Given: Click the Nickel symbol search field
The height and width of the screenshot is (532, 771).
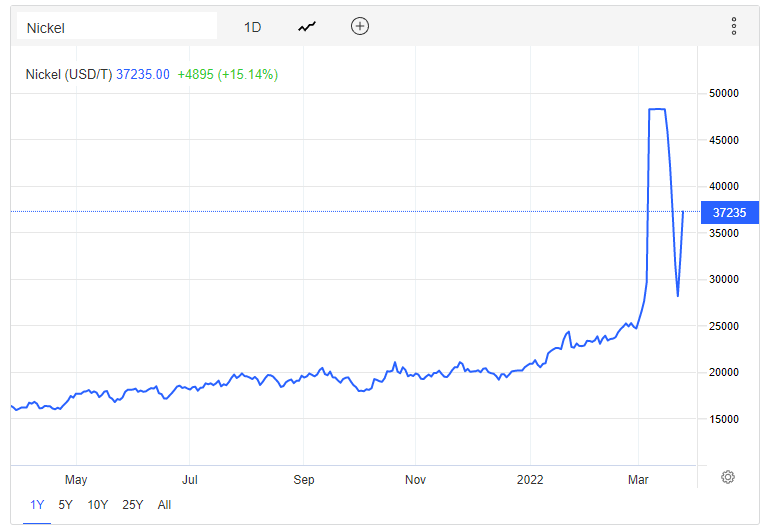Looking at the screenshot, I should point(117,26).
